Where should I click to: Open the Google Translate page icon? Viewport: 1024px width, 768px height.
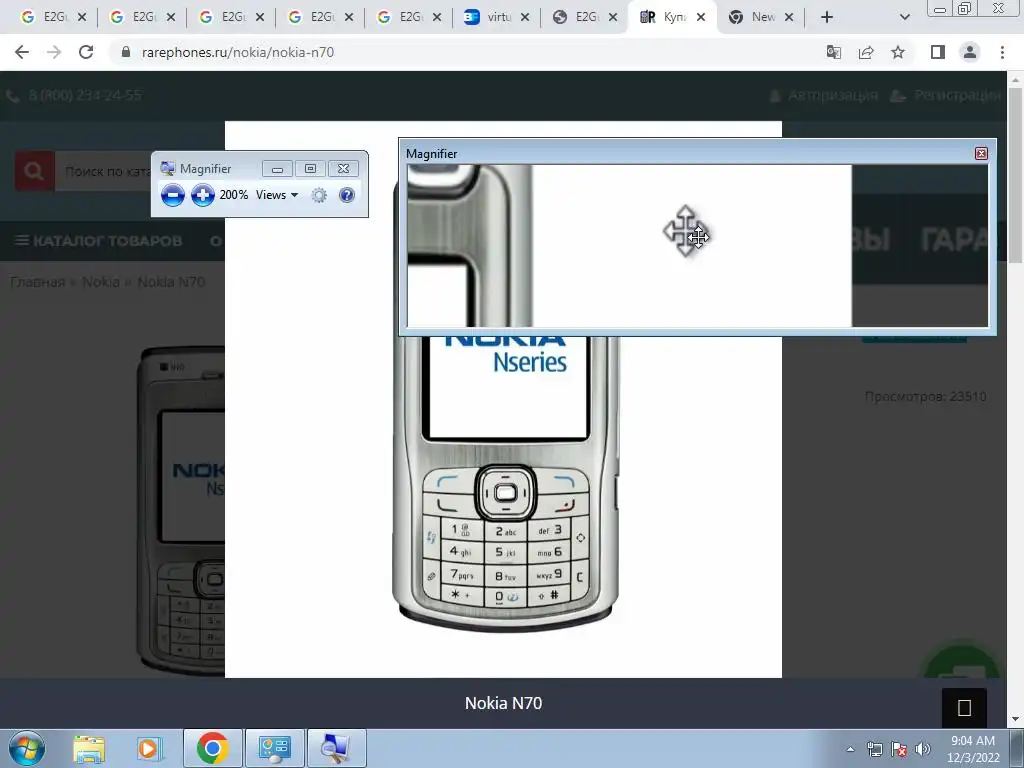point(834,52)
